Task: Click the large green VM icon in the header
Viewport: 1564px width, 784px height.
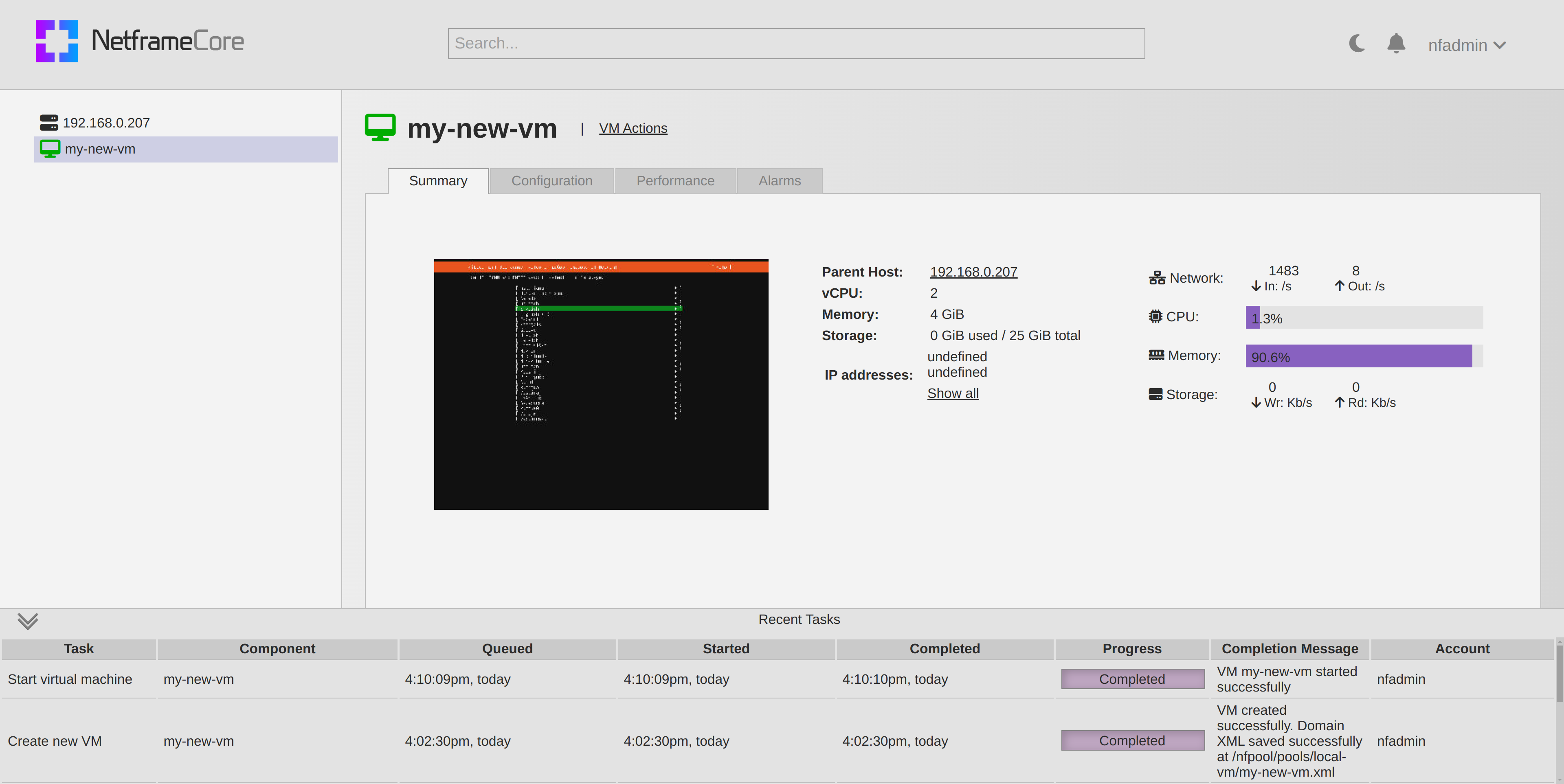Action: tap(380, 127)
